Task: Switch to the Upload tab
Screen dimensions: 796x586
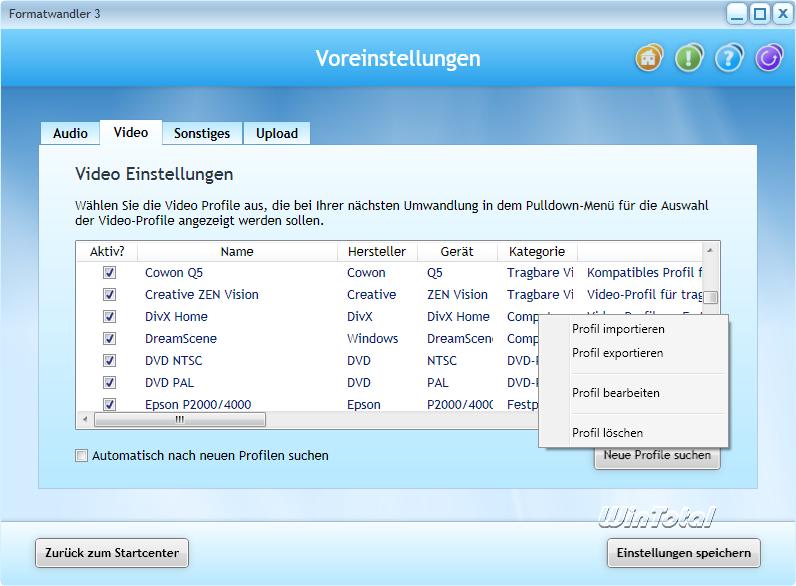Action: pos(277,134)
